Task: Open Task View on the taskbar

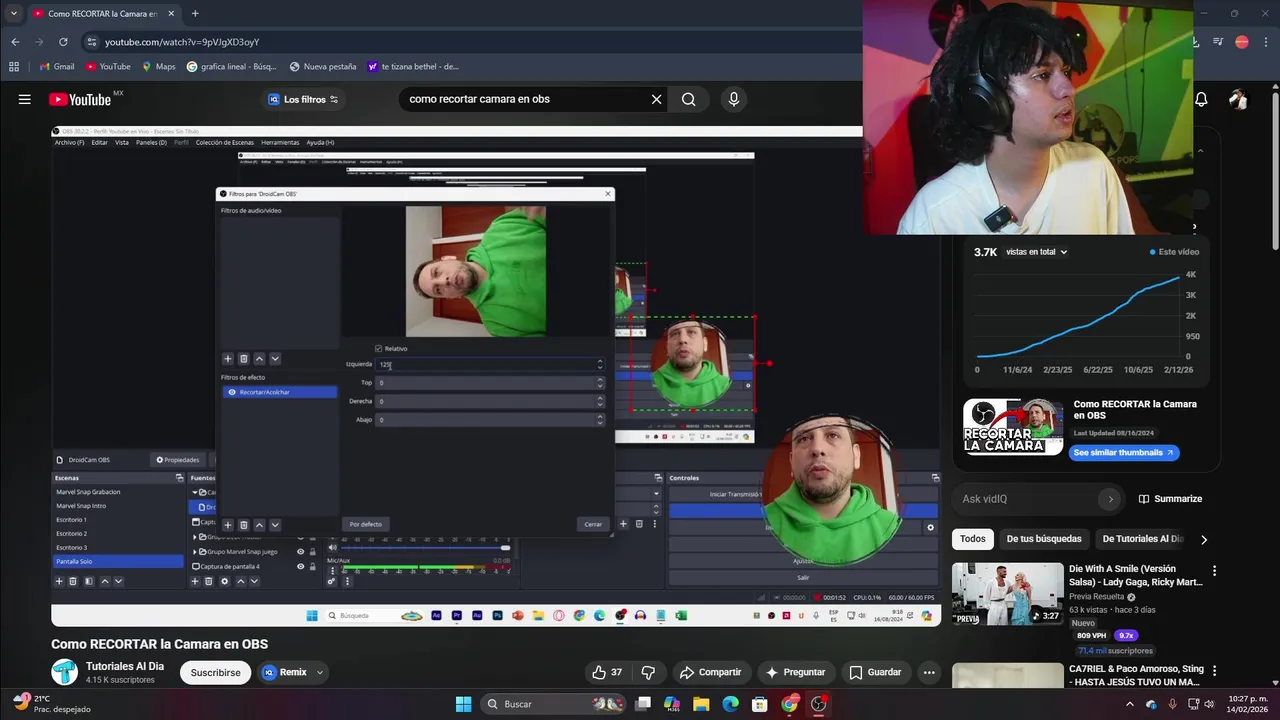Action: coord(643,704)
